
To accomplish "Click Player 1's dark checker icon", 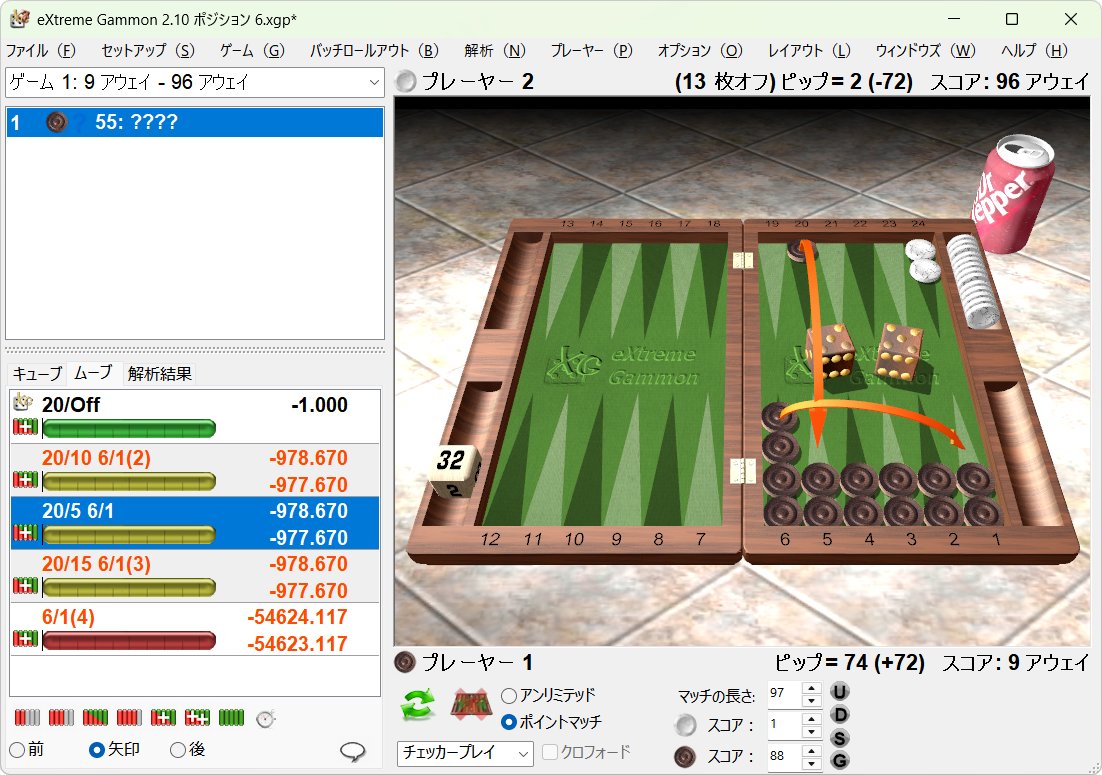I will (x=405, y=662).
